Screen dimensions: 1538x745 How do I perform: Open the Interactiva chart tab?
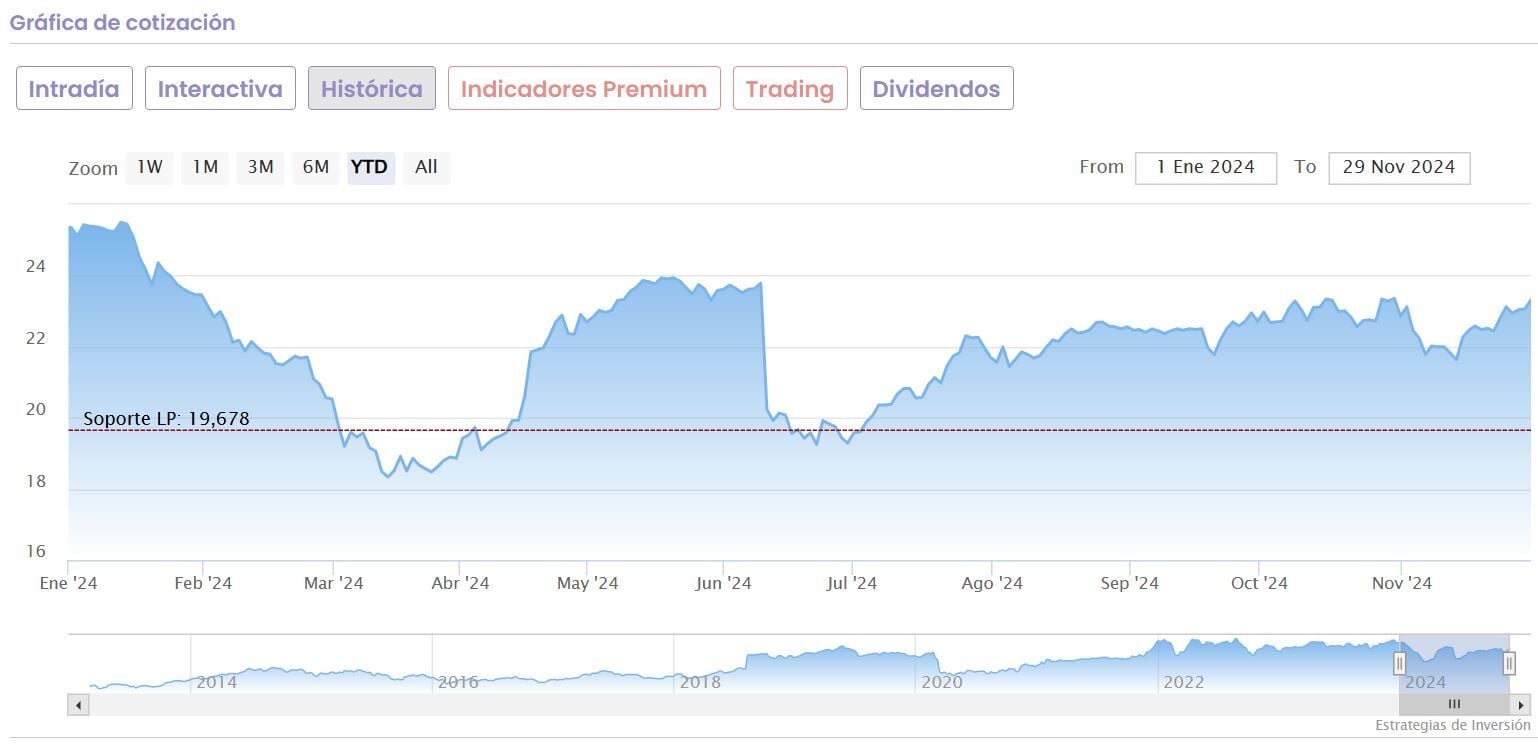click(220, 89)
